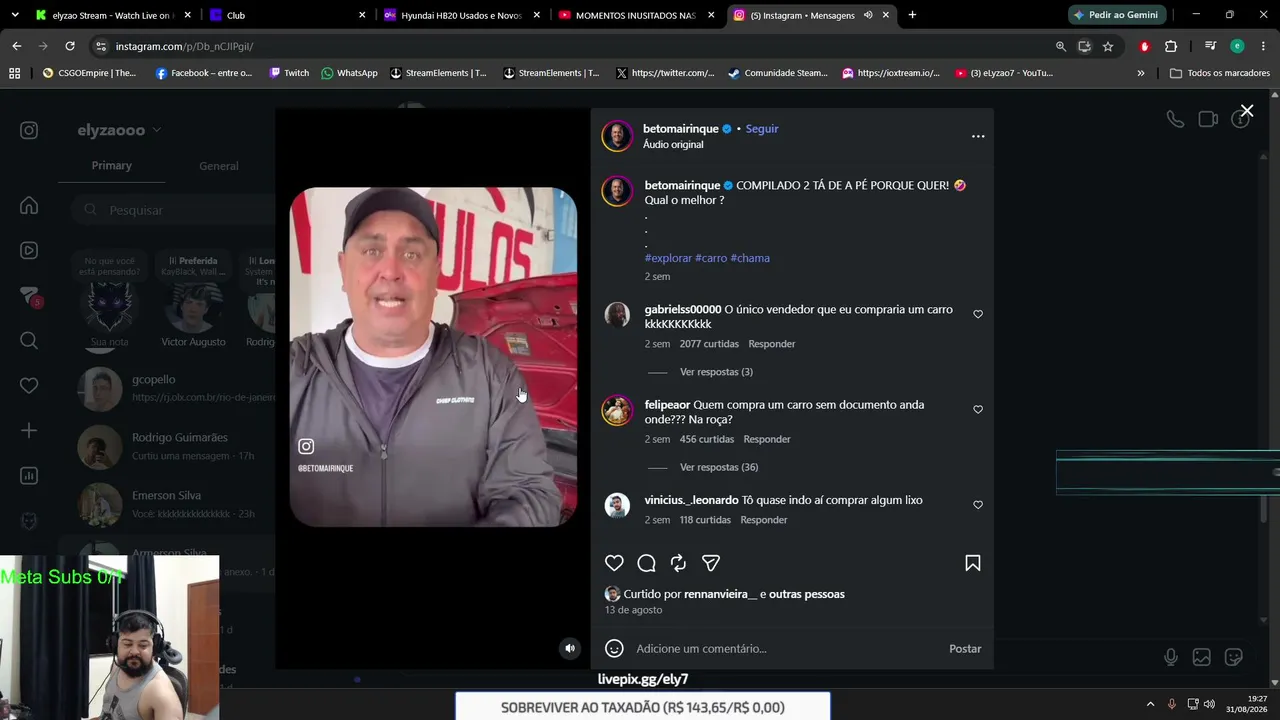Attach an image in the chat composer
The height and width of the screenshot is (720, 1280).
[1202, 657]
